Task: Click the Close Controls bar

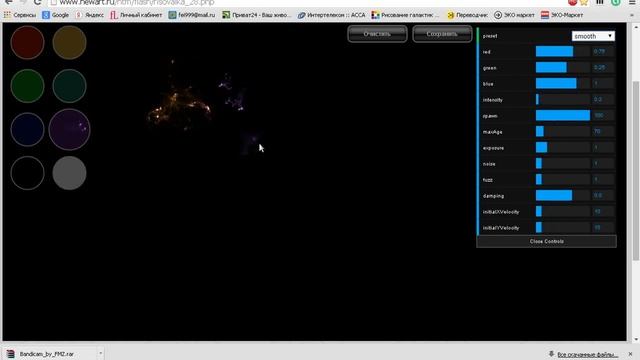Action: [547, 241]
